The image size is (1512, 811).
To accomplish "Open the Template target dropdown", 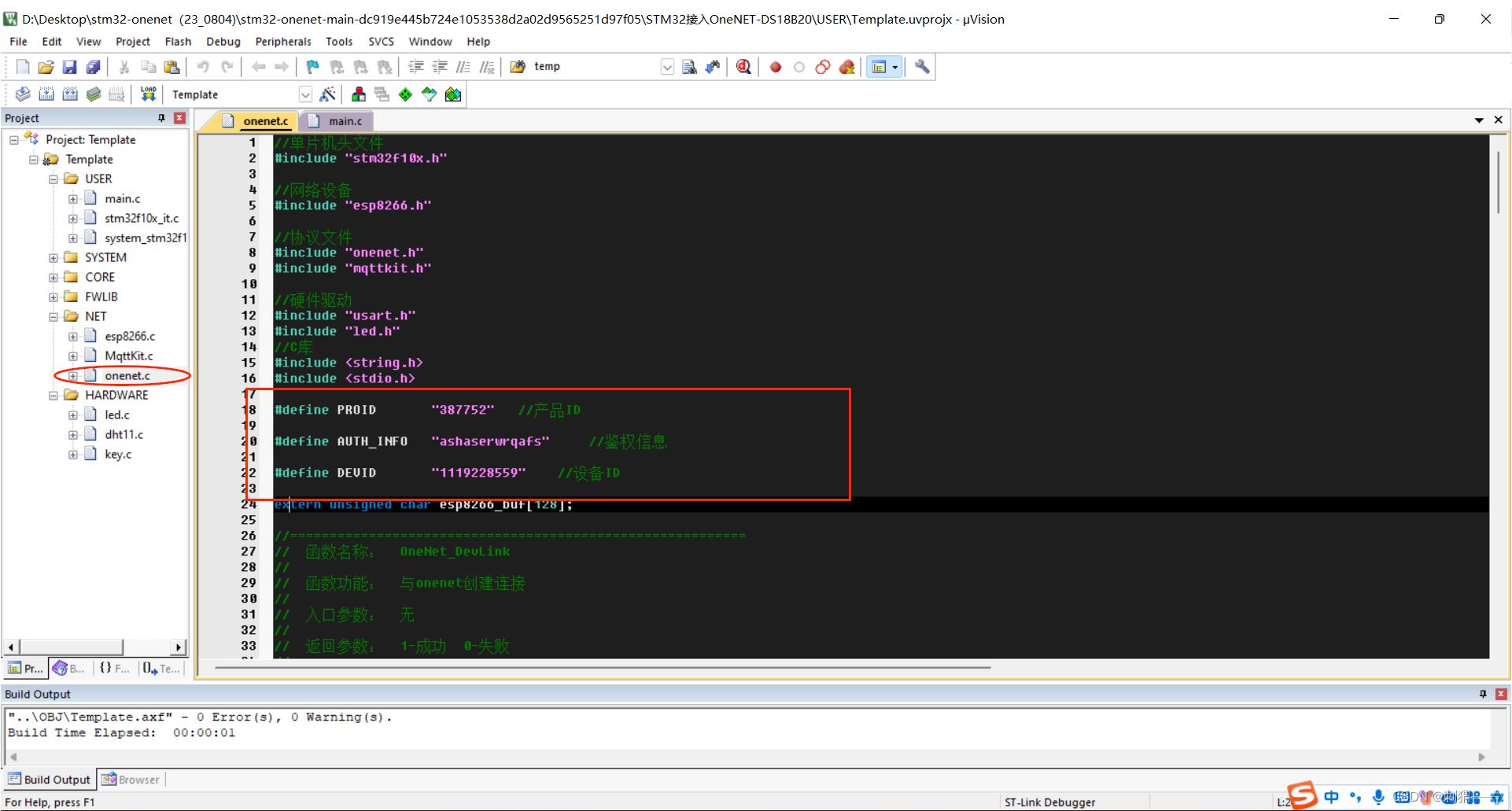I will tap(305, 94).
